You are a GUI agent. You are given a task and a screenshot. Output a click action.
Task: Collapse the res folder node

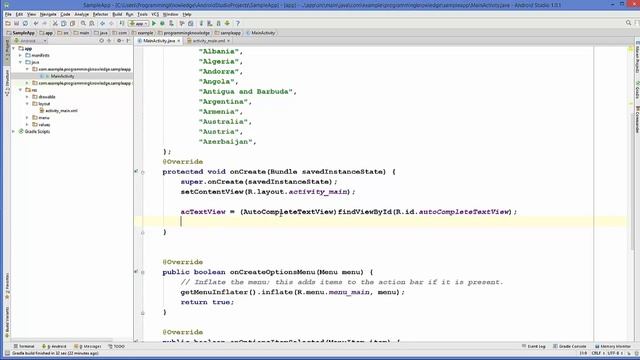pyautogui.click(x=20, y=90)
